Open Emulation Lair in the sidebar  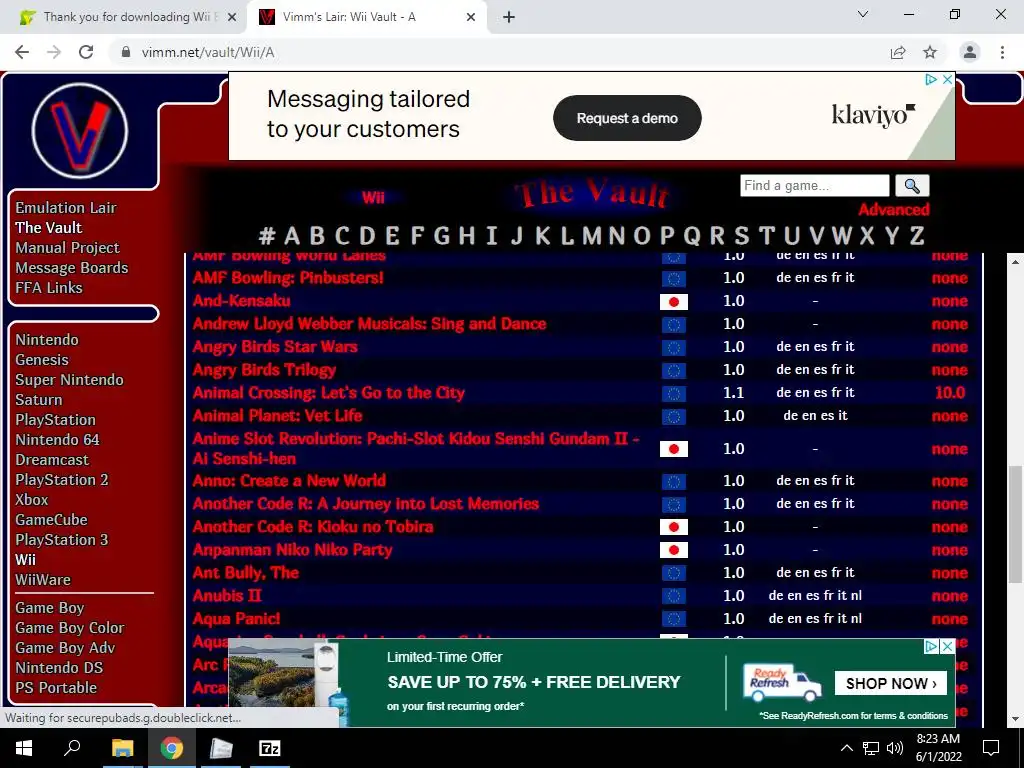click(66, 208)
